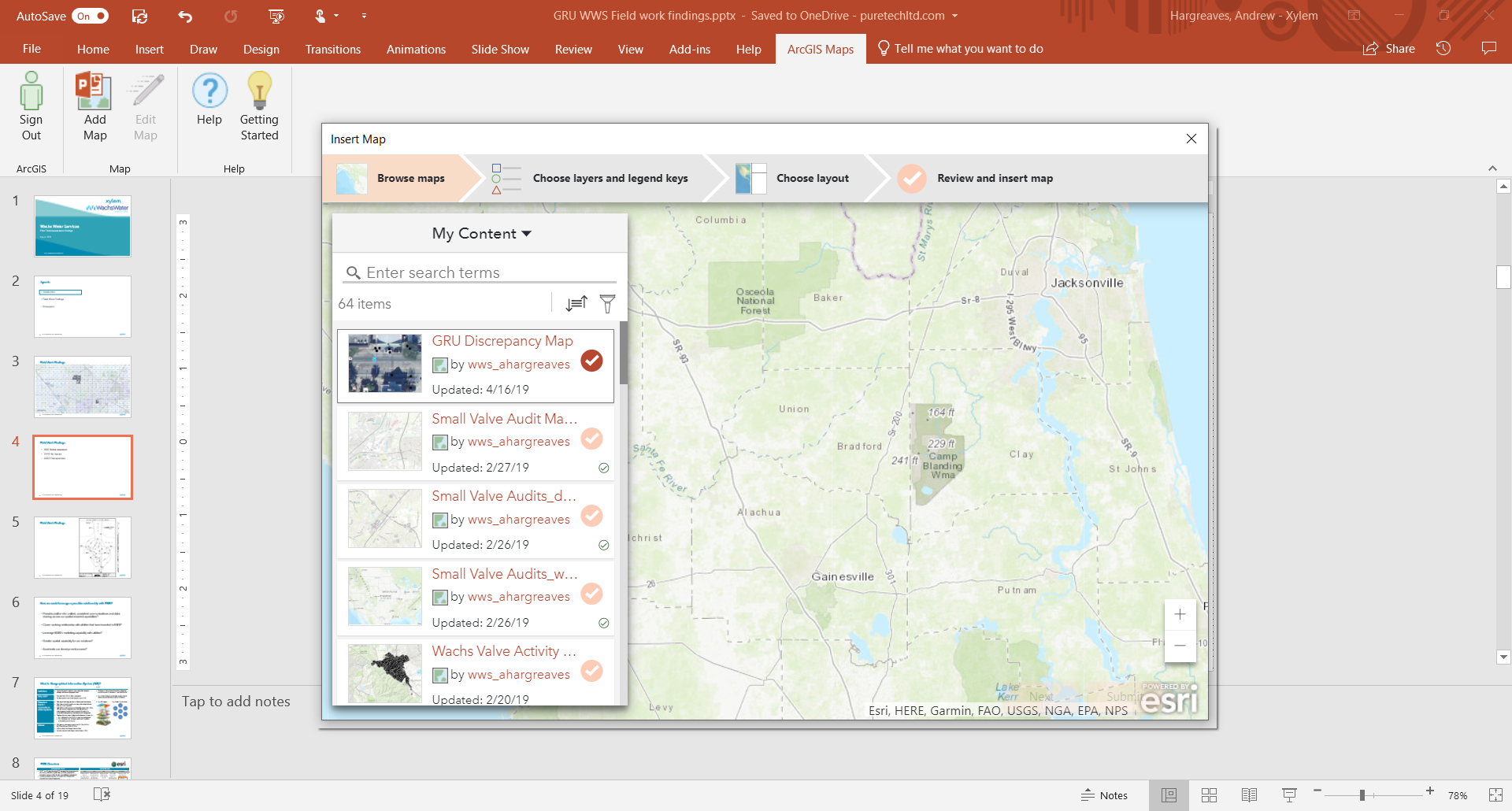Close the Insert Map dialog

(x=1191, y=139)
